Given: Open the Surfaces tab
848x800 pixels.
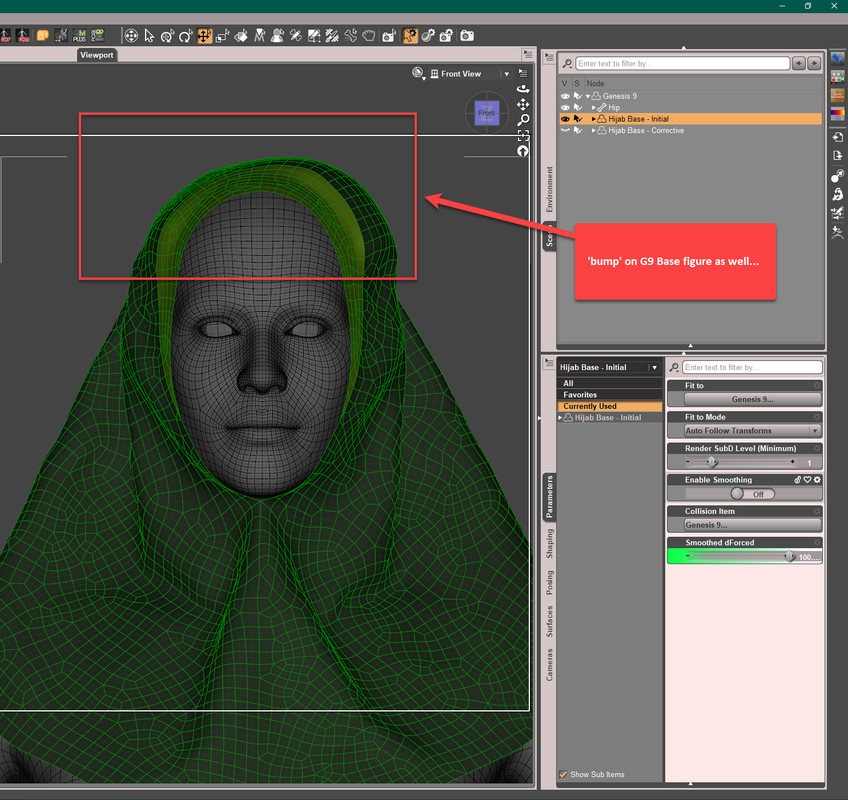Looking at the screenshot, I should 549,621.
